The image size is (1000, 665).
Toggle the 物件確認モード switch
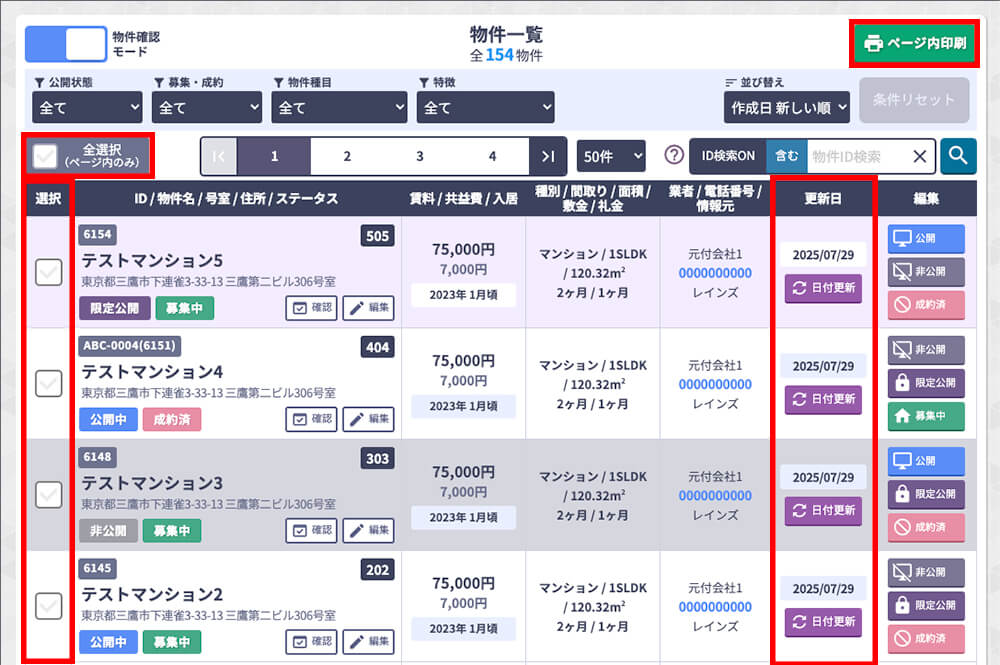(65, 43)
